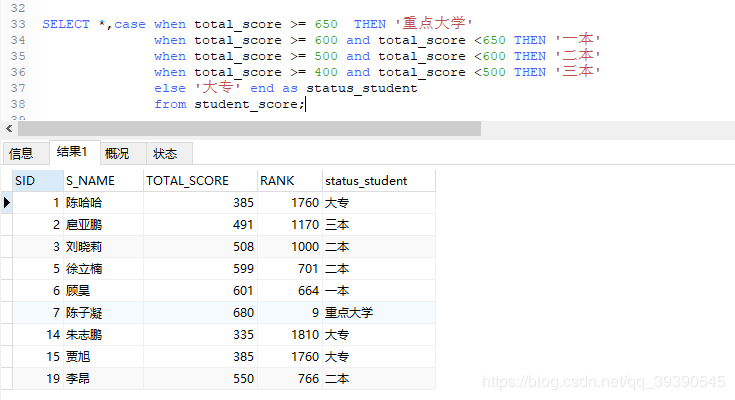
Task: Click the status_student column header
Action: pyautogui.click(x=379, y=181)
